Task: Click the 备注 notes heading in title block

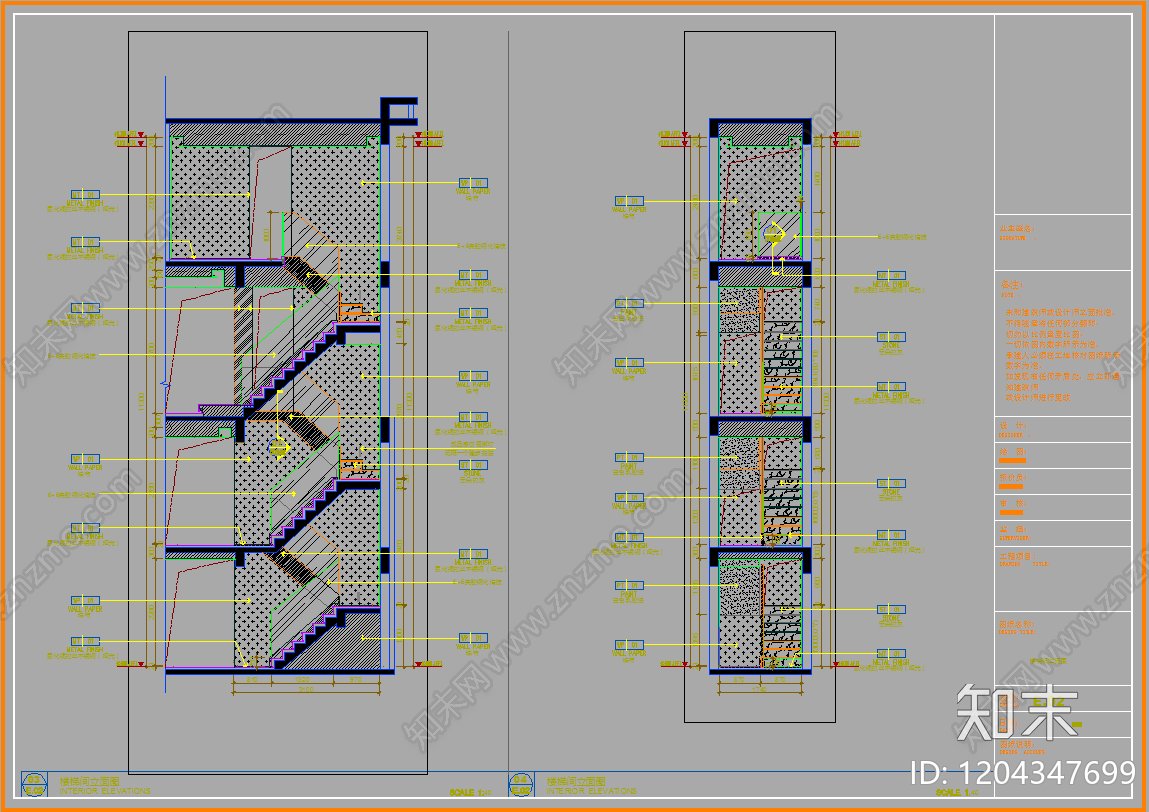Action: (x=1012, y=285)
